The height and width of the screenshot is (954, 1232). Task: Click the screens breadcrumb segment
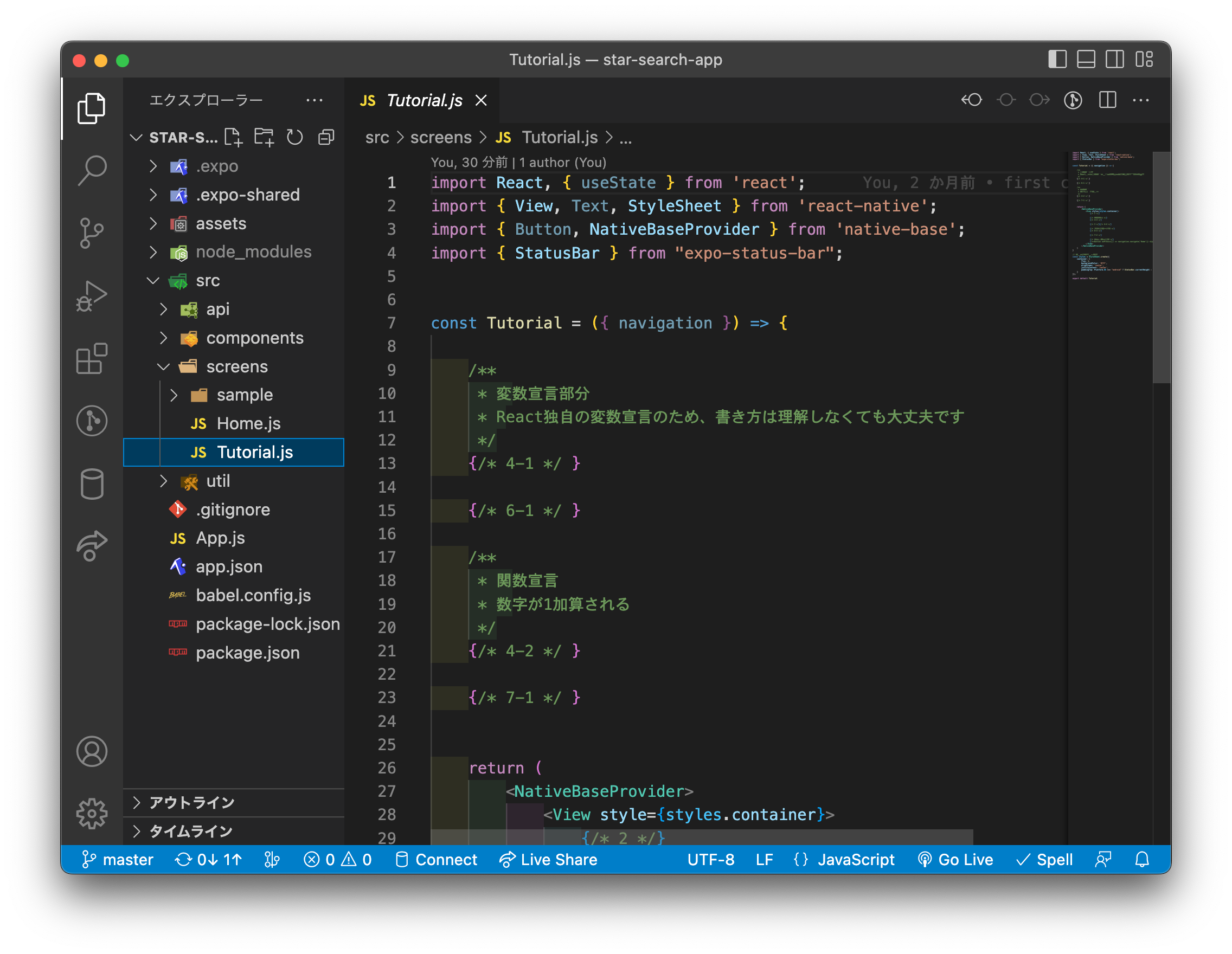pyautogui.click(x=440, y=138)
